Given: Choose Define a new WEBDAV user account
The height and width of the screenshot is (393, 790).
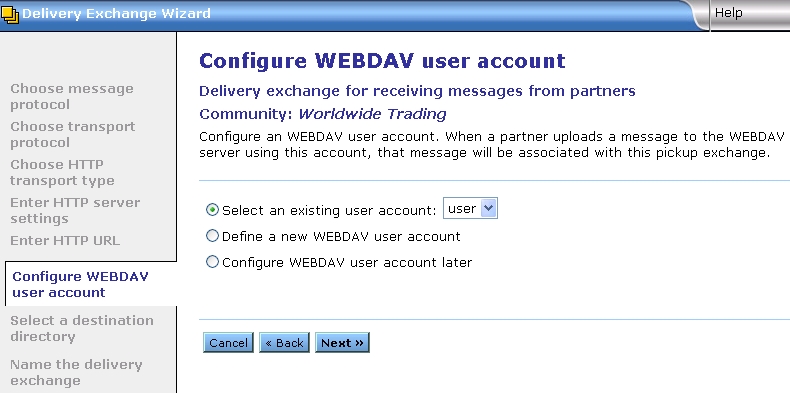Looking at the screenshot, I should pos(213,236).
